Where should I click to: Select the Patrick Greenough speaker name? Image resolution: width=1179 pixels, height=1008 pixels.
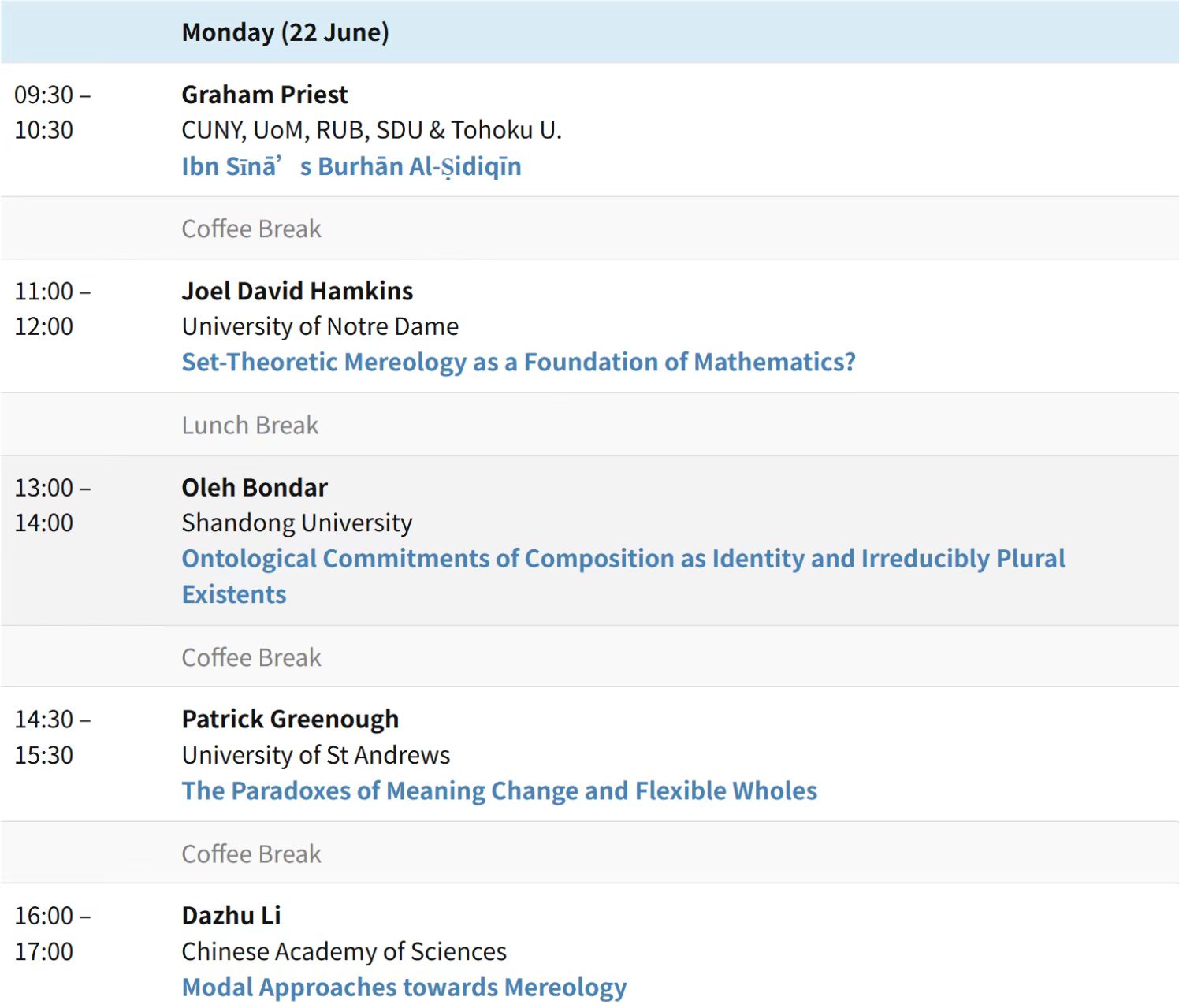(x=290, y=719)
